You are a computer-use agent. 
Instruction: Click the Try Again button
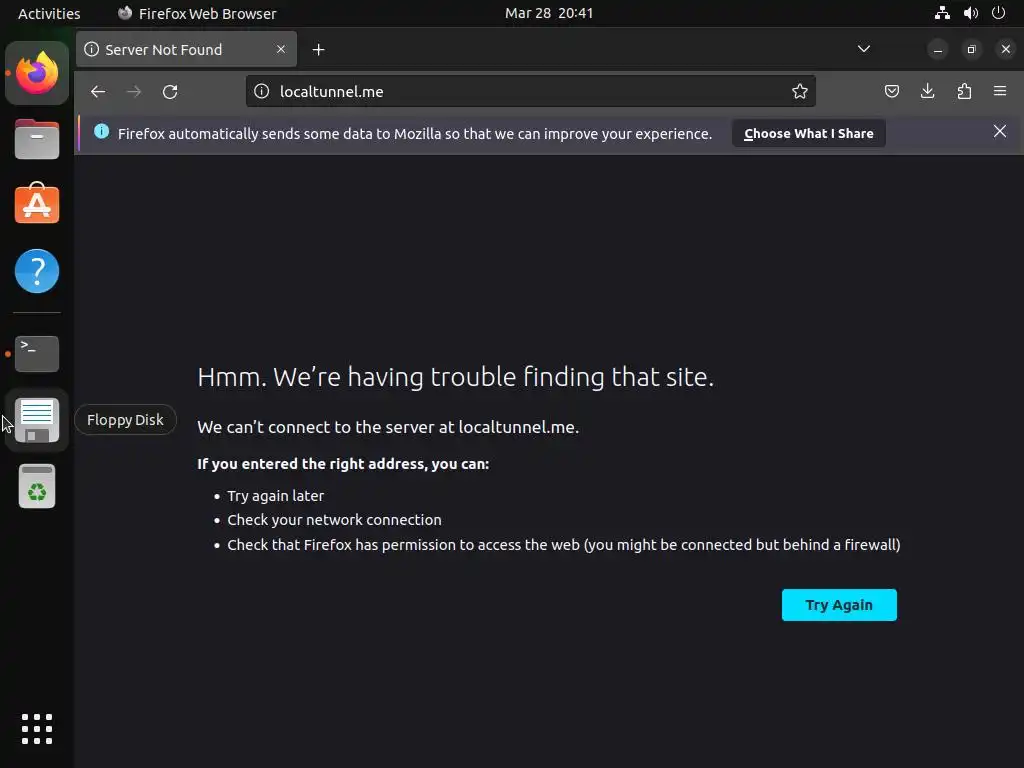pyautogui.click(x=839, y=605)
